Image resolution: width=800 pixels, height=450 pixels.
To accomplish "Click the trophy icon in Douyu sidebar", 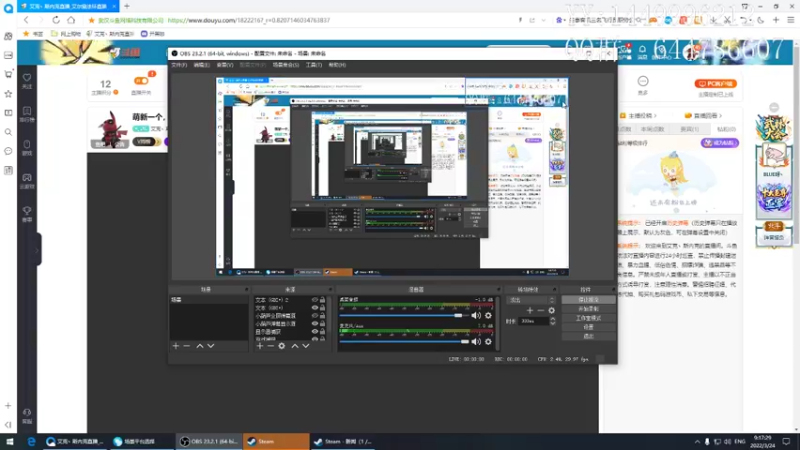I will pyautogui.click(x=27, y=213).
